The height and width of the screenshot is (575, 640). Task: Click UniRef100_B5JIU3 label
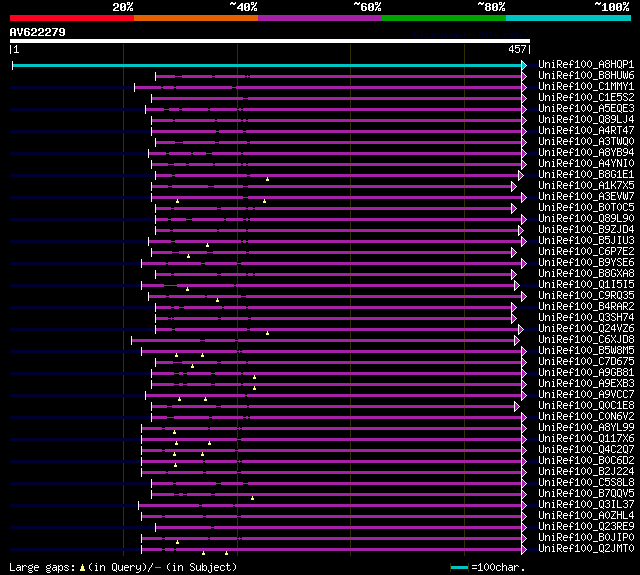pyautogui.click(x=586, y=241)
